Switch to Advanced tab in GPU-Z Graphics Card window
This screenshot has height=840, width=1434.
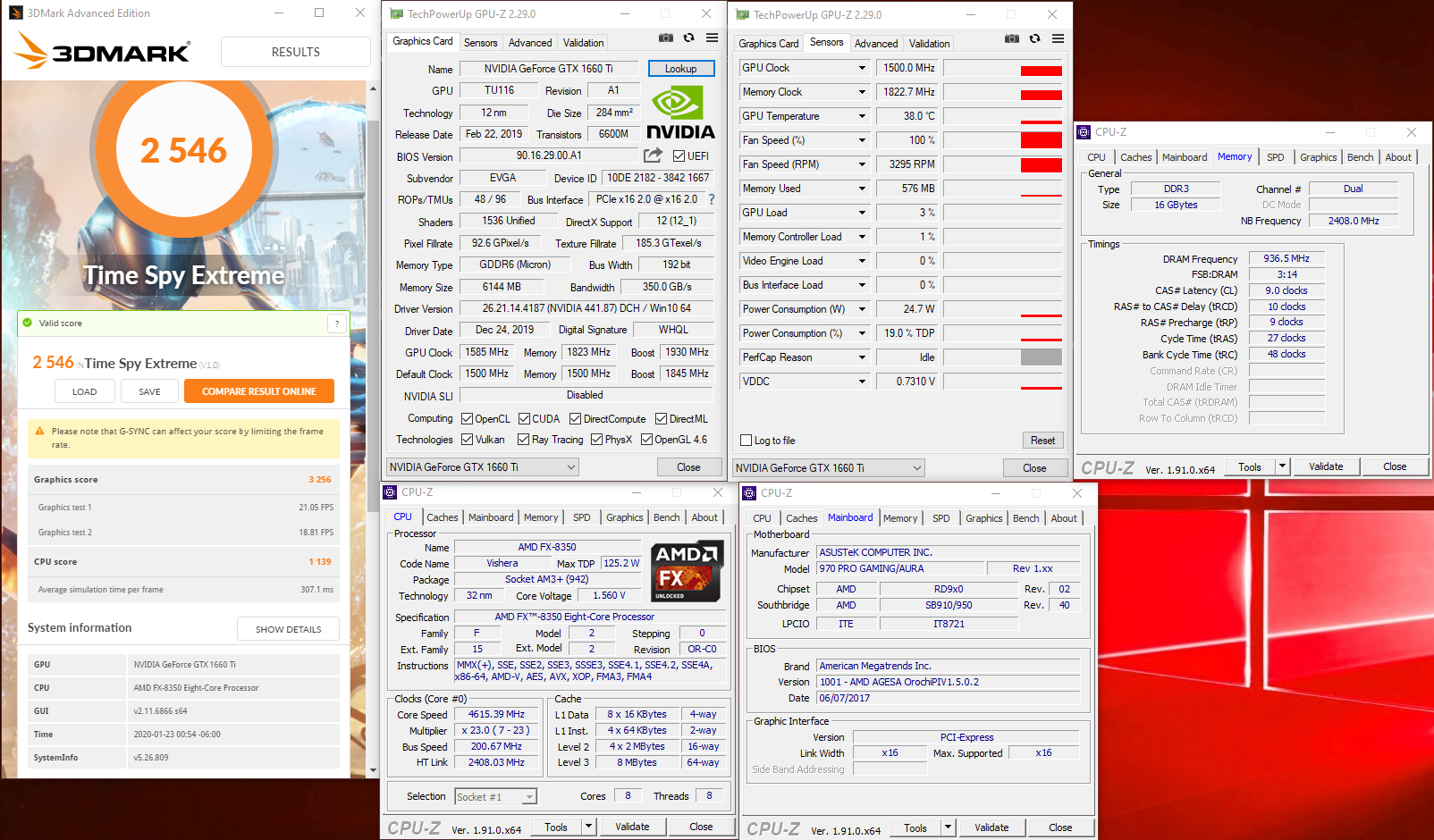pyautogui.click(x=530, y=43)
